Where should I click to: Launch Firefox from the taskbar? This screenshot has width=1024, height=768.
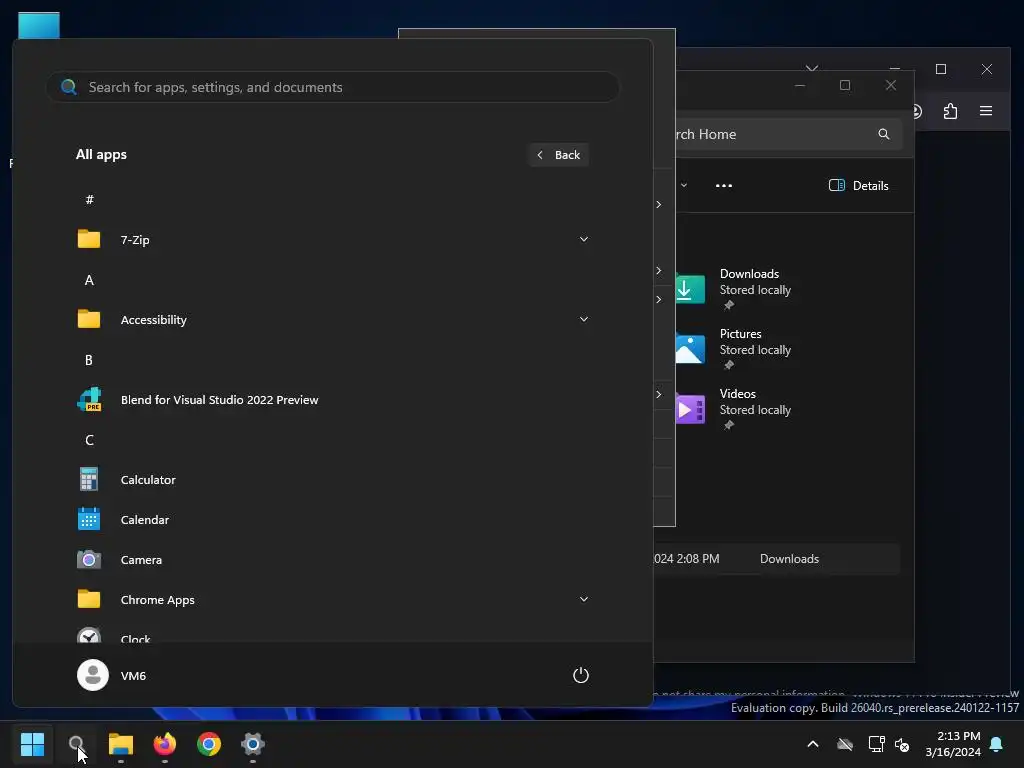[165, 744]
